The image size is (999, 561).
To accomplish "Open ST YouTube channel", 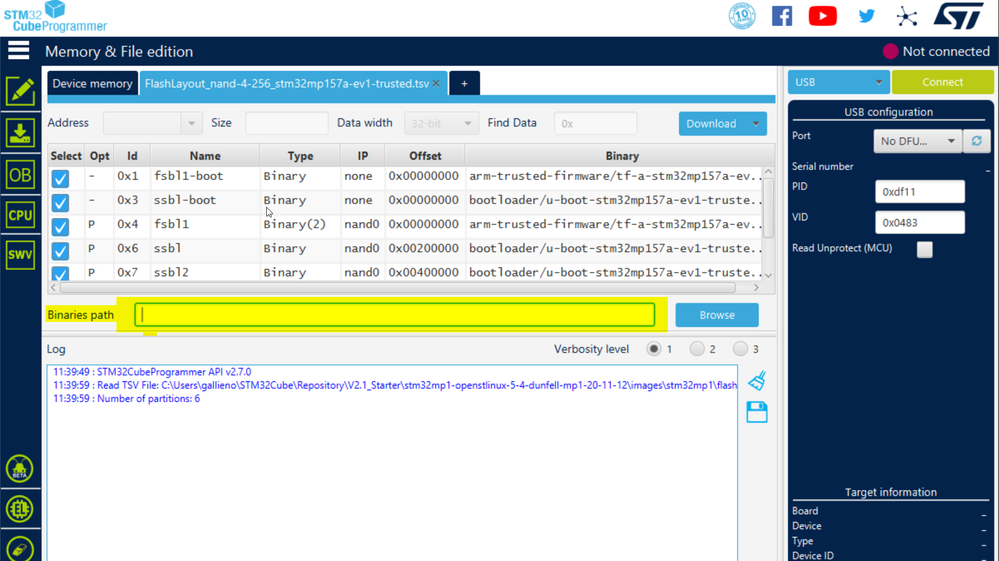I will (823, 16).
